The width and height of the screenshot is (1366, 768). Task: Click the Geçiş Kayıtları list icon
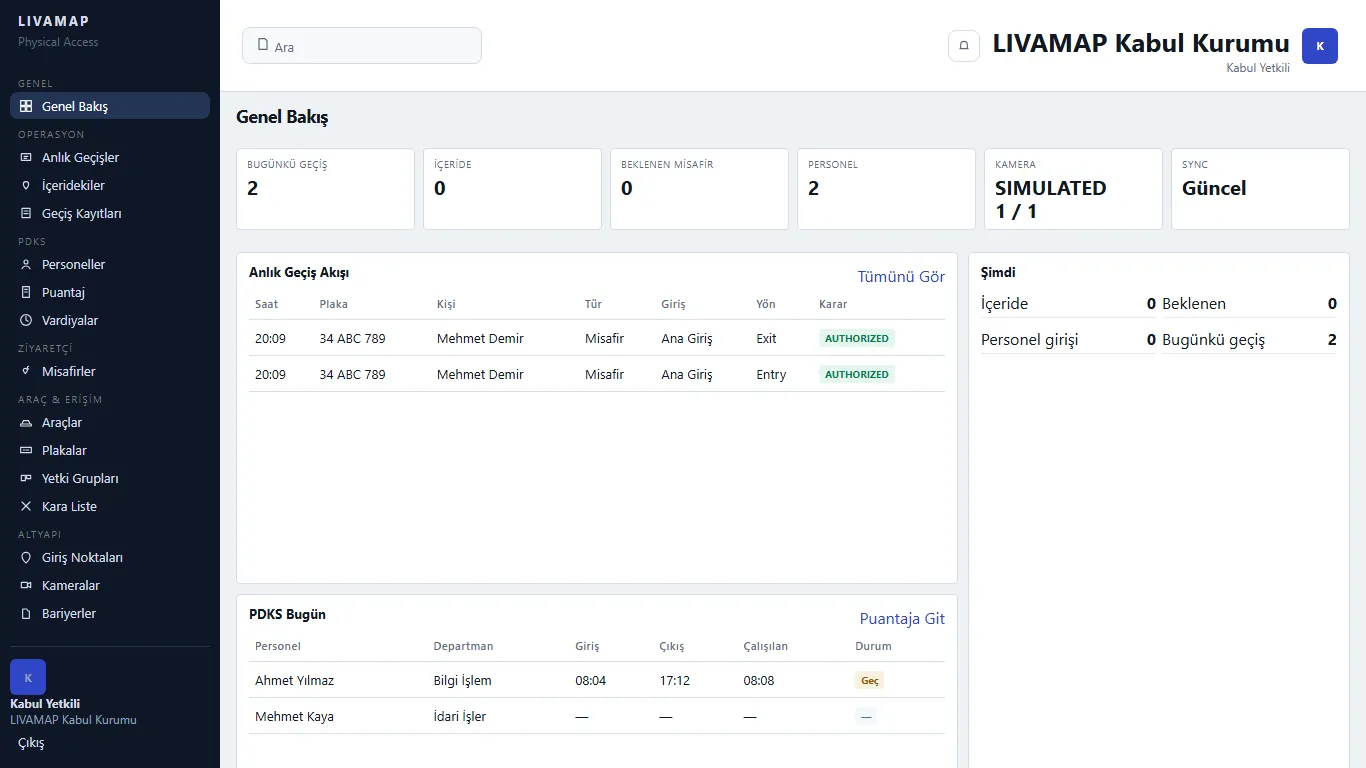(26, 213)
